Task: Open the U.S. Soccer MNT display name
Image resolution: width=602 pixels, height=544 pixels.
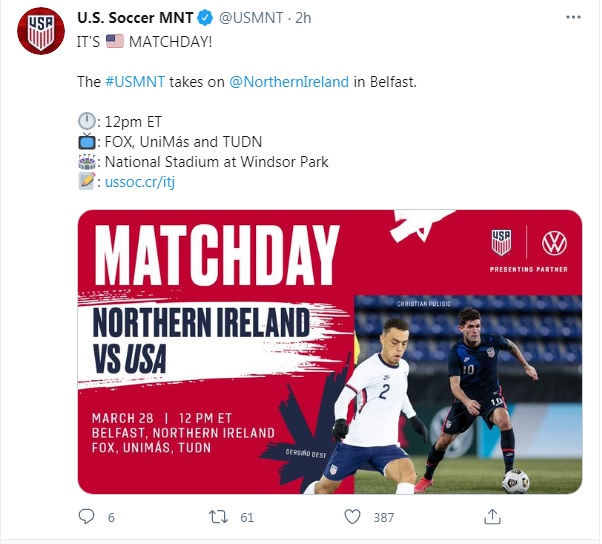Action: pyautogui.click(x=133, y=18)
